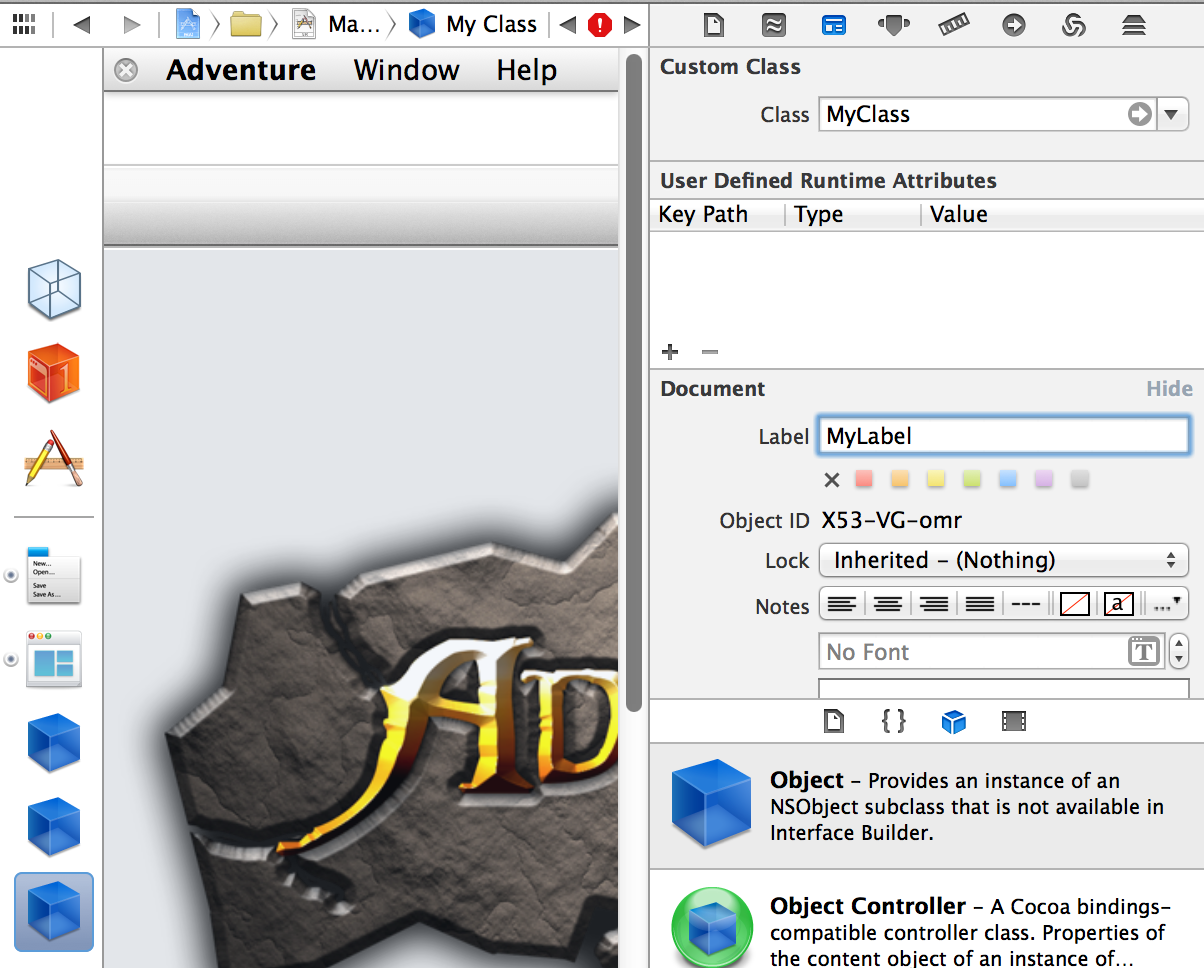Choose the red label color
Viewport: 1204px width, 968px height.
[865, 479]
